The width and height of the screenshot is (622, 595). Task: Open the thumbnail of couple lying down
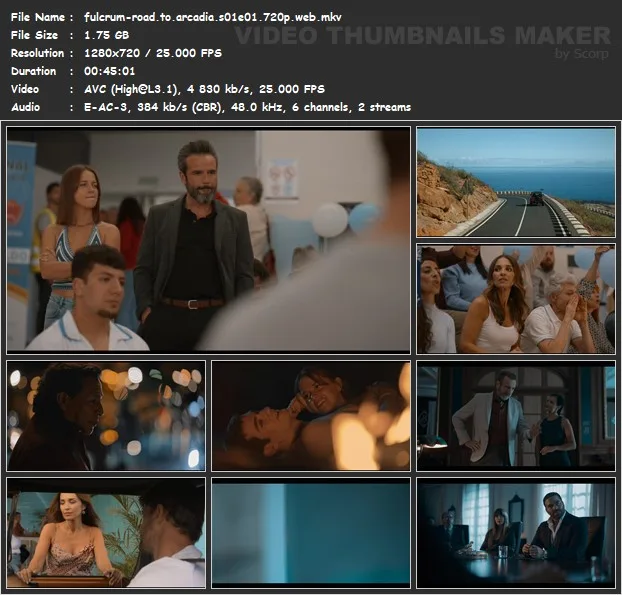(x=310, y=416)
